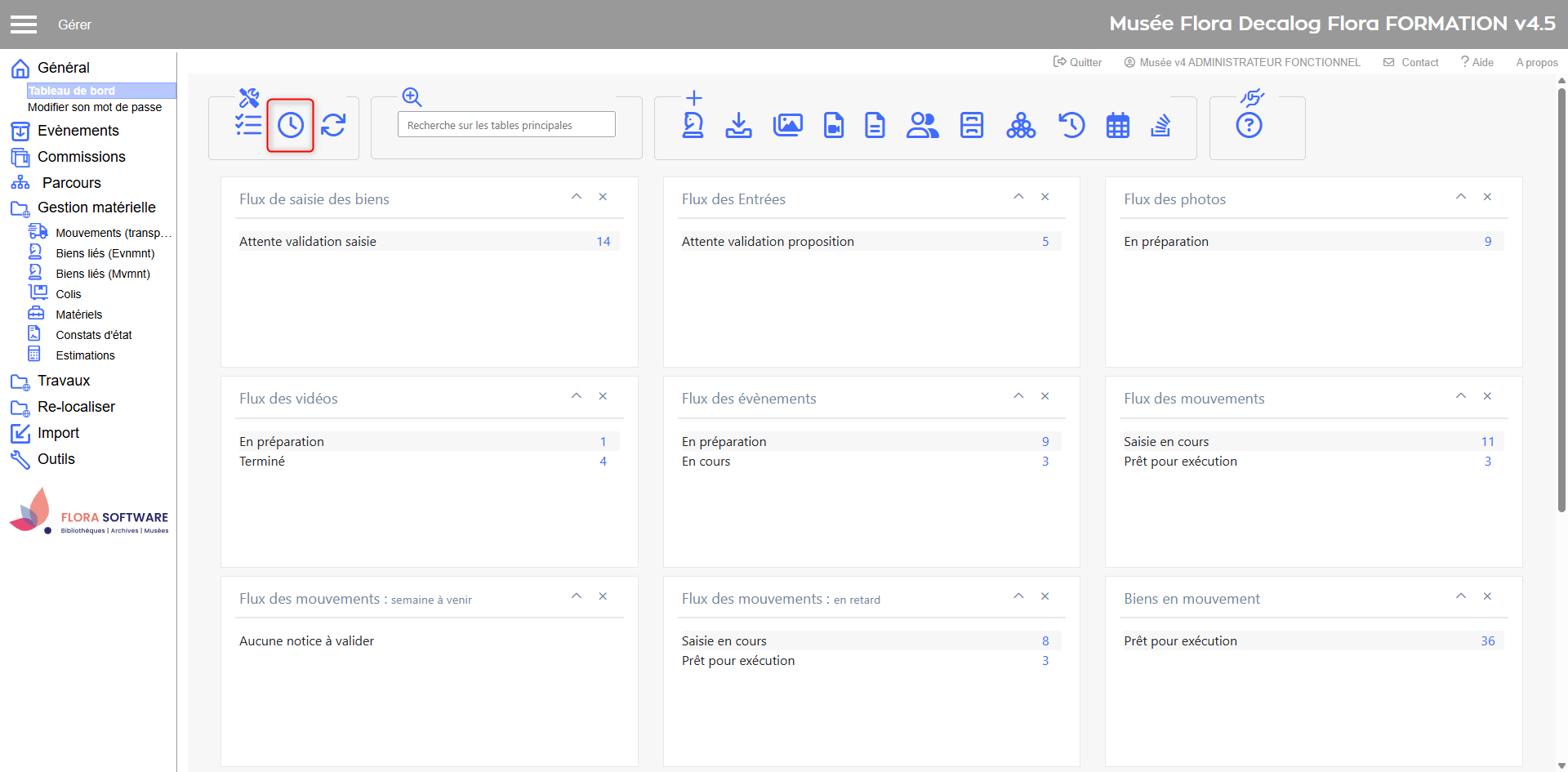Toggle the hamburger menu at top left

tap(24, 25)
